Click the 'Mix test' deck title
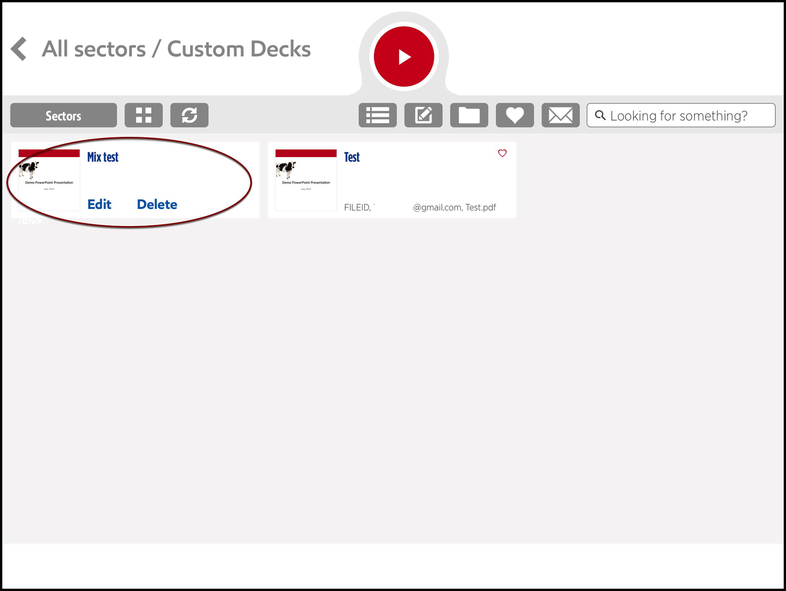Screen dimensions: 786x591 (x=103, y=157)
